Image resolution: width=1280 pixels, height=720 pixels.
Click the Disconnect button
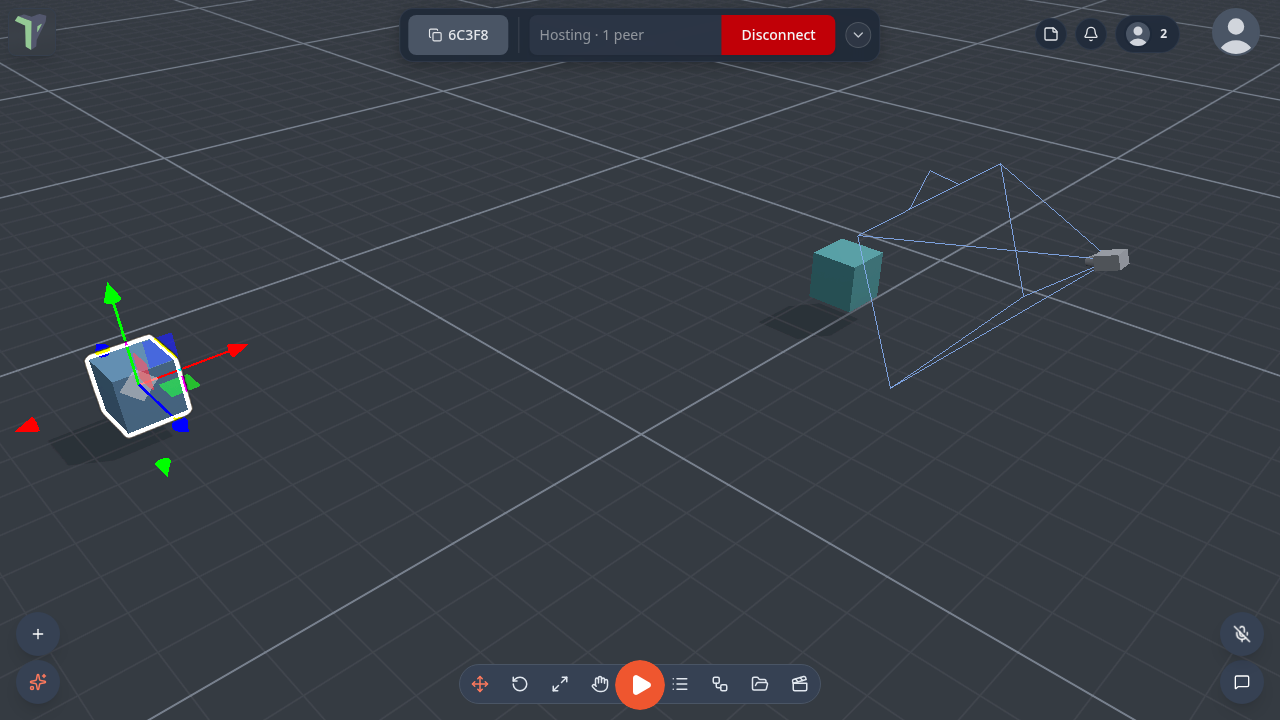tap(778, 35)
